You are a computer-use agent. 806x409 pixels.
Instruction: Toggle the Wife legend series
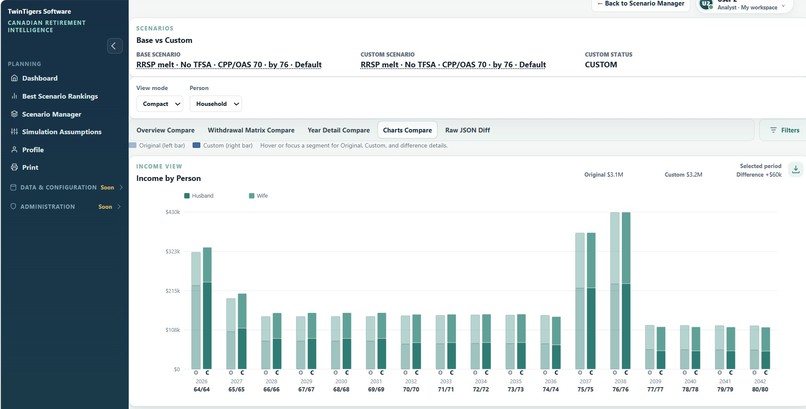click(x=258, y=196)
